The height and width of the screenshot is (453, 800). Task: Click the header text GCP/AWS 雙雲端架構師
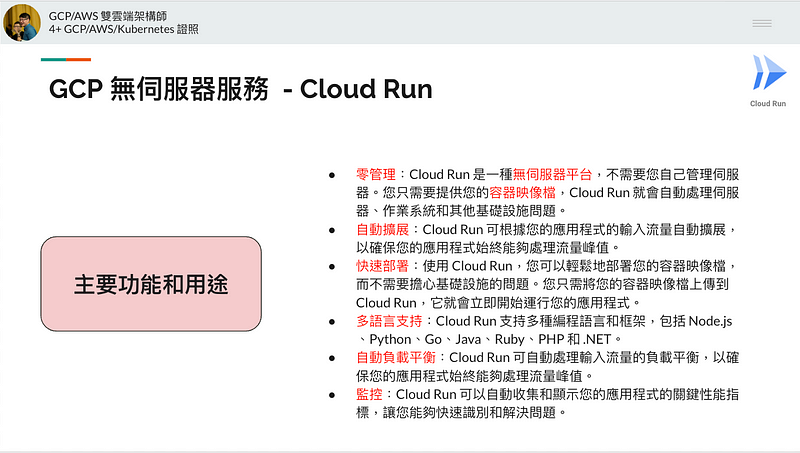click(x=108, y=16)
